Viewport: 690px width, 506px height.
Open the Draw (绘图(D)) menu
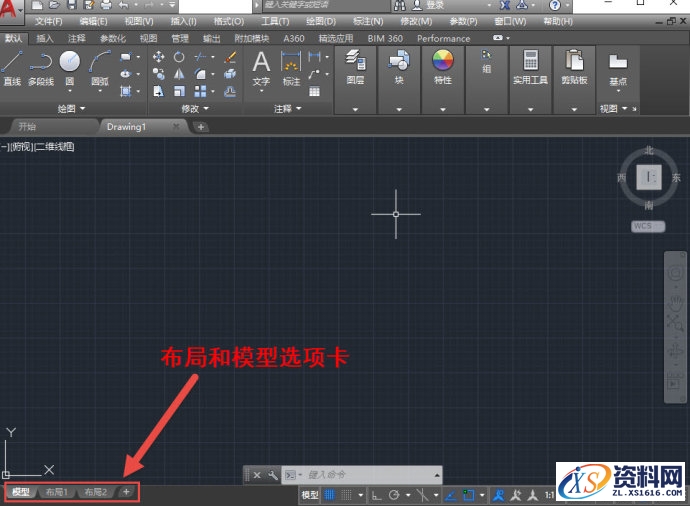click(x=321, y=21)
